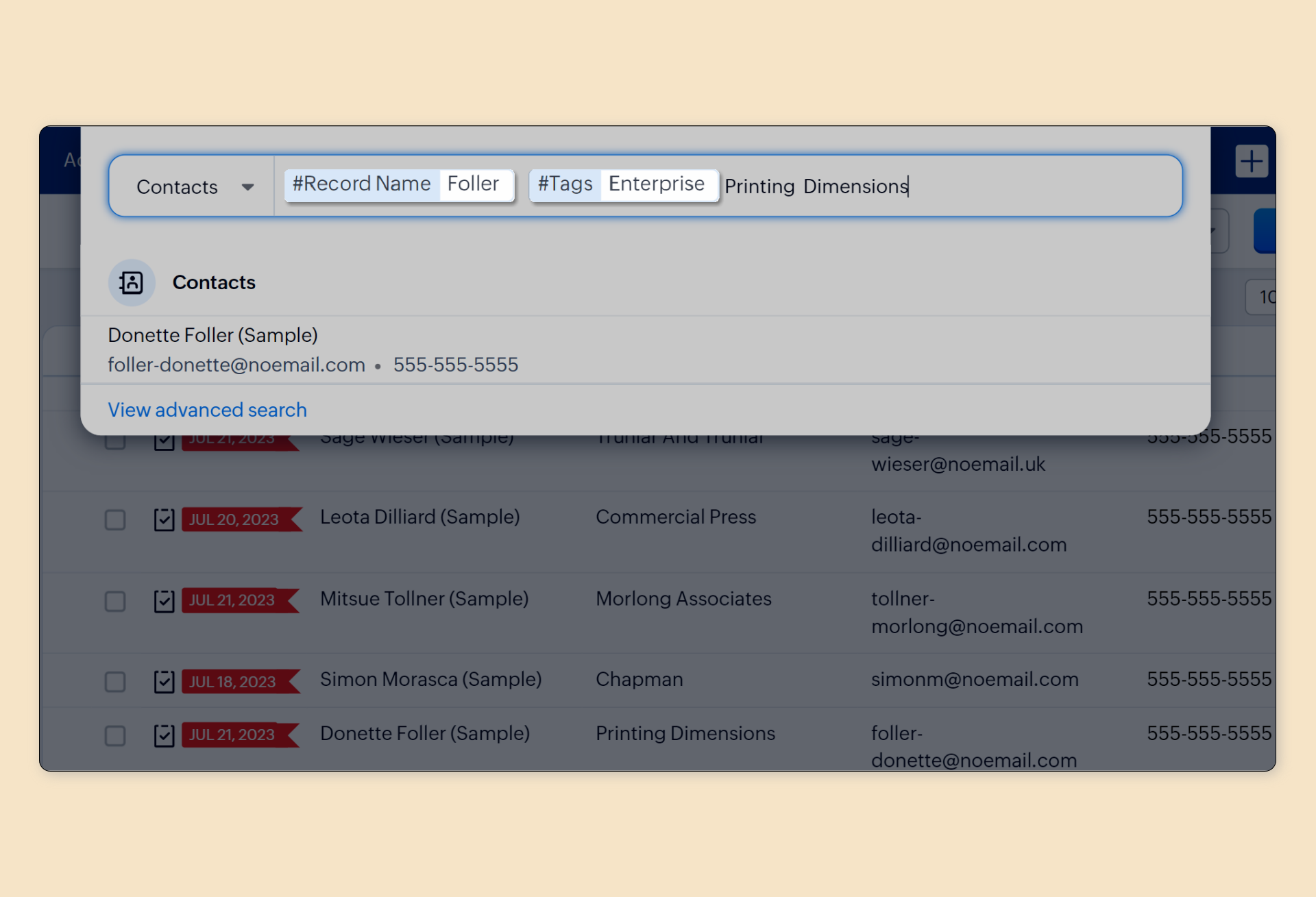The image size is (1316, 897).
Task: Open View advanced search link
Action: [207, 410]
